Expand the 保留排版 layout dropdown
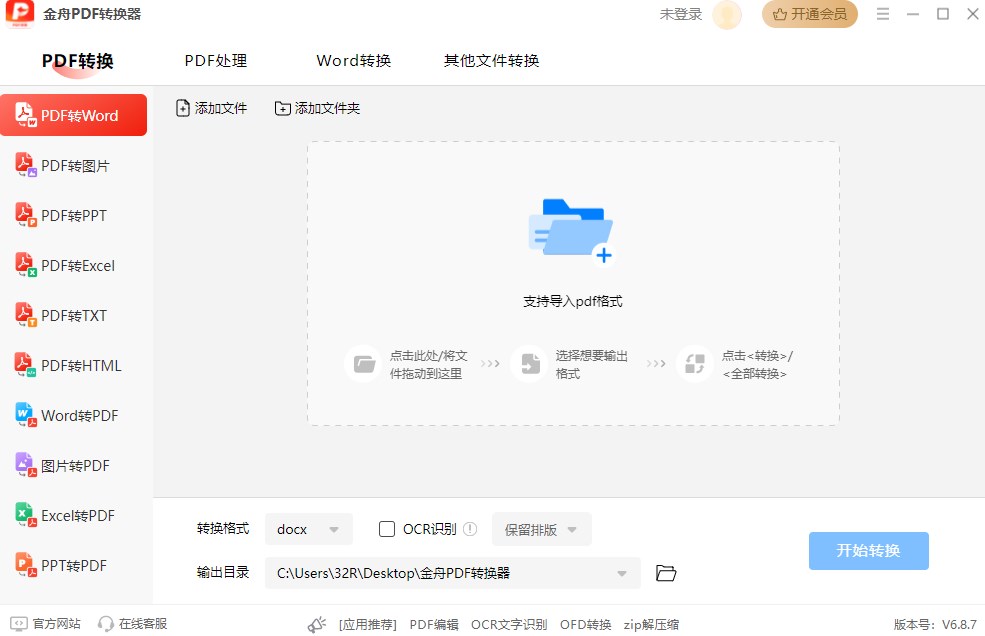This screenshot has height=636, width=985. click(541, 529)
